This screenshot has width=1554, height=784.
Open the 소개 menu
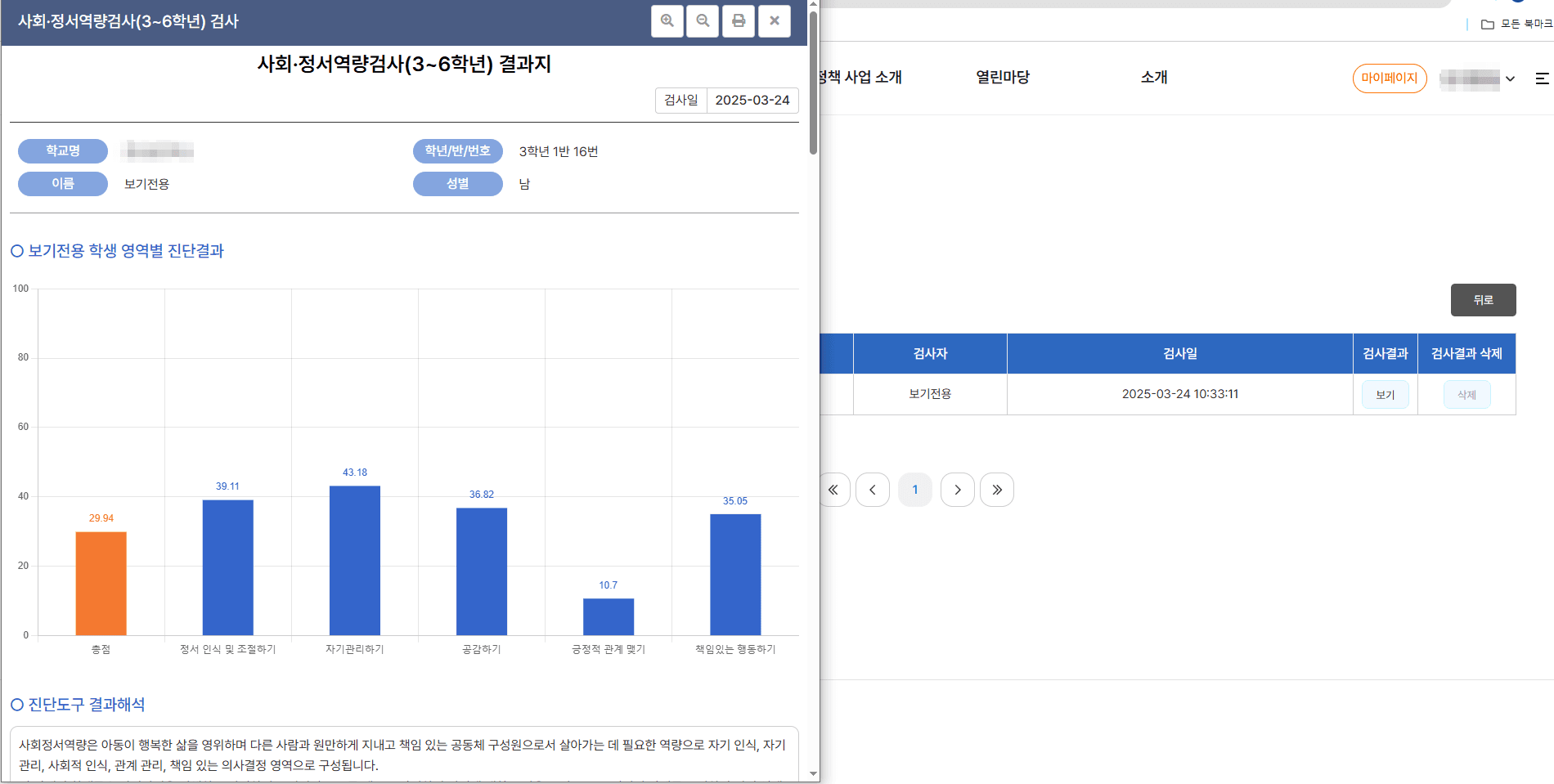1154,78
